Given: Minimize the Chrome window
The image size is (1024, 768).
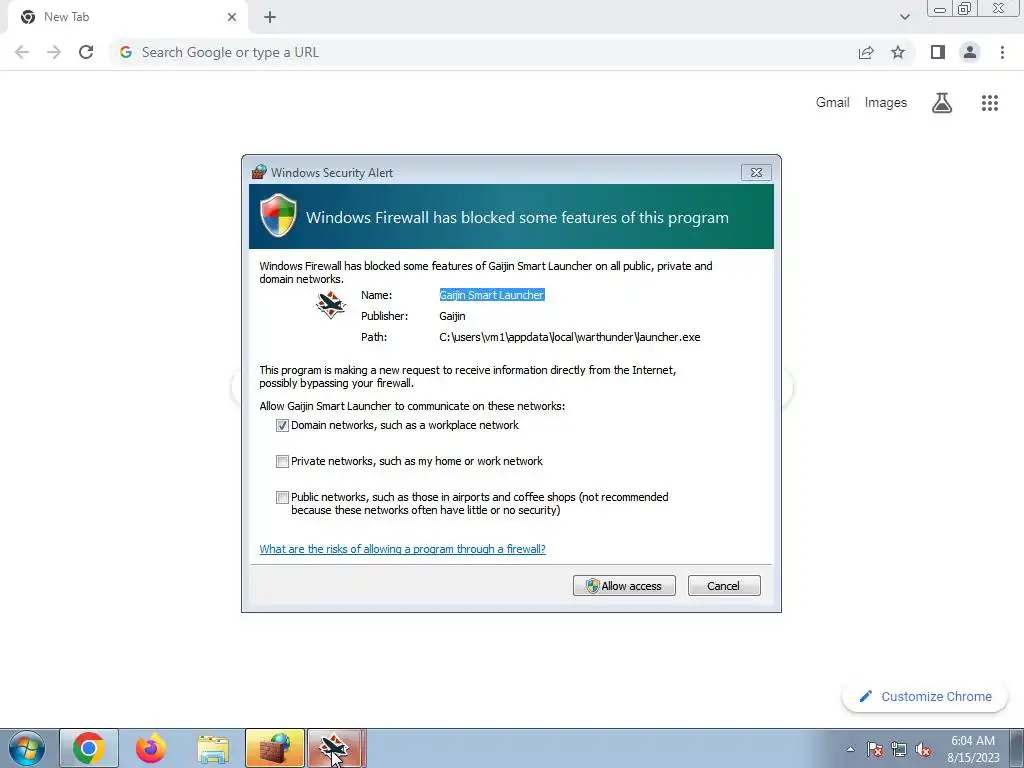Looking at the screenshot, I should pos(940,8).
